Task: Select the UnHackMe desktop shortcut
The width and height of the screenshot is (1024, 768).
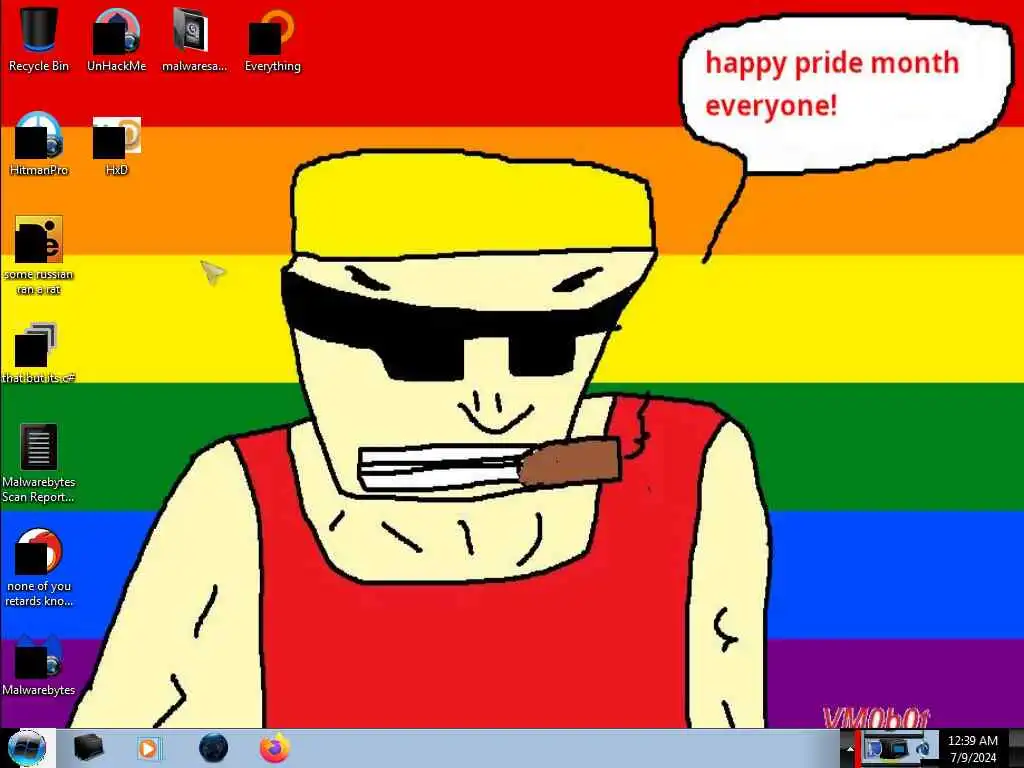Action: [x=116, y=39]
